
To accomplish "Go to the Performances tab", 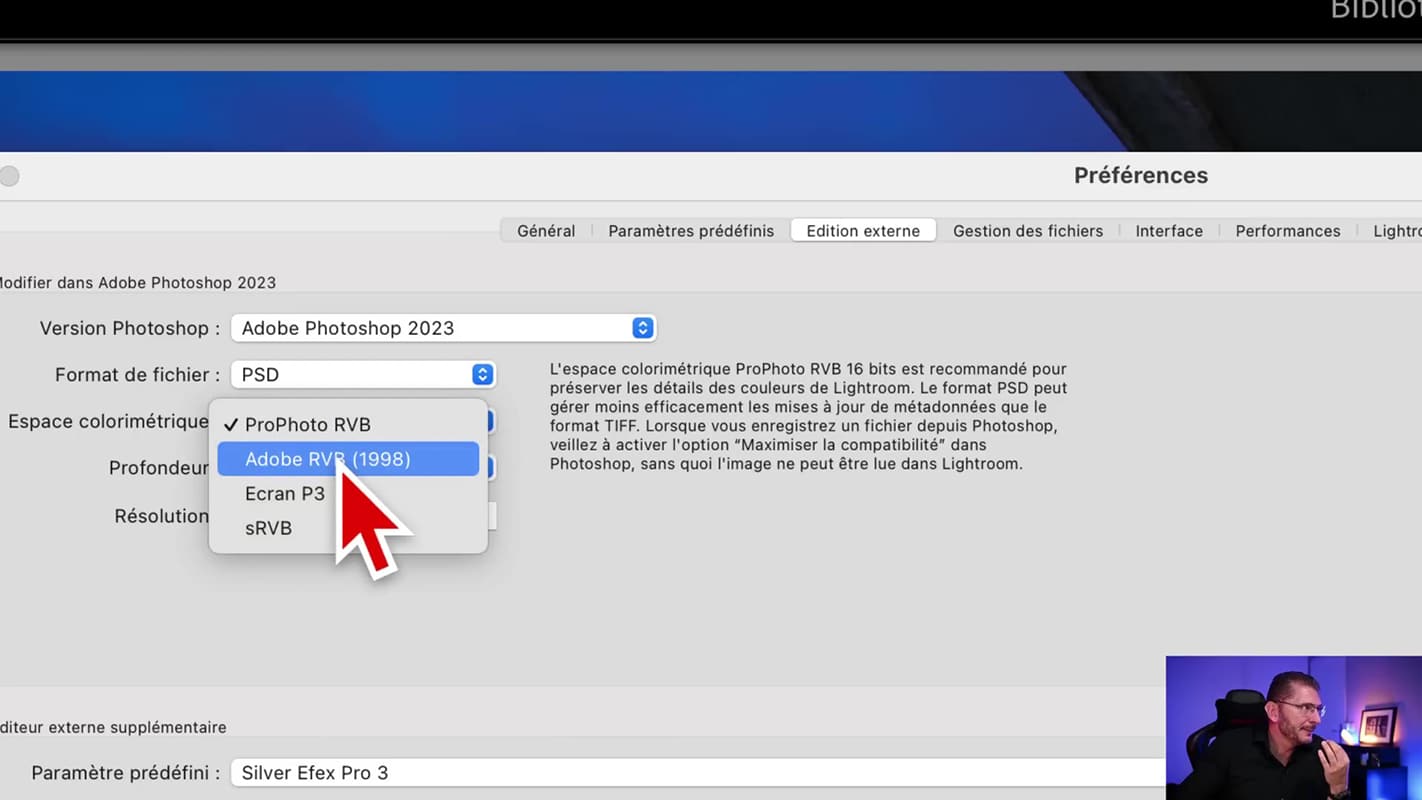I will pos(1288,231).
